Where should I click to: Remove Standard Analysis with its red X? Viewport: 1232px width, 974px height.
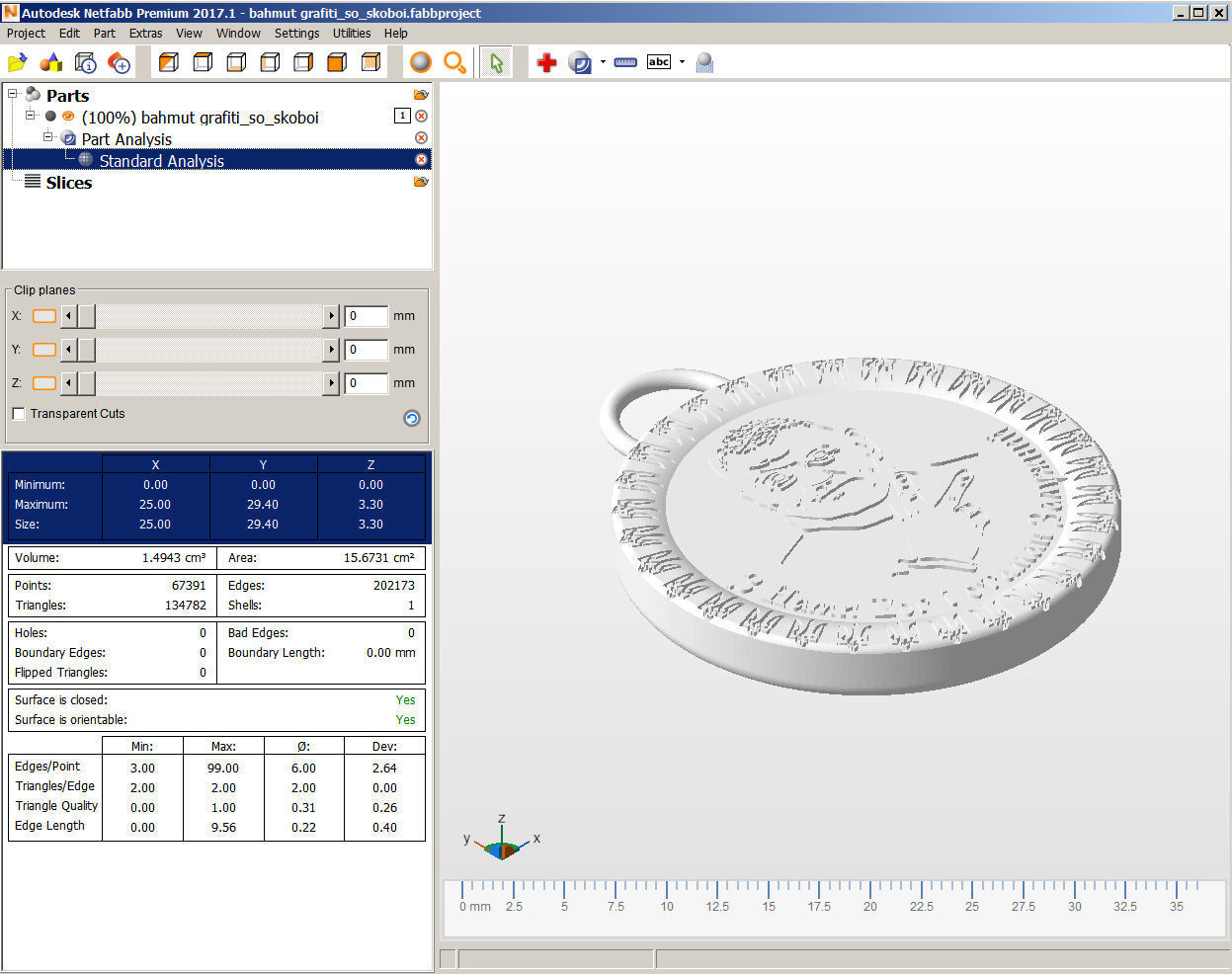tap(421, 160)
